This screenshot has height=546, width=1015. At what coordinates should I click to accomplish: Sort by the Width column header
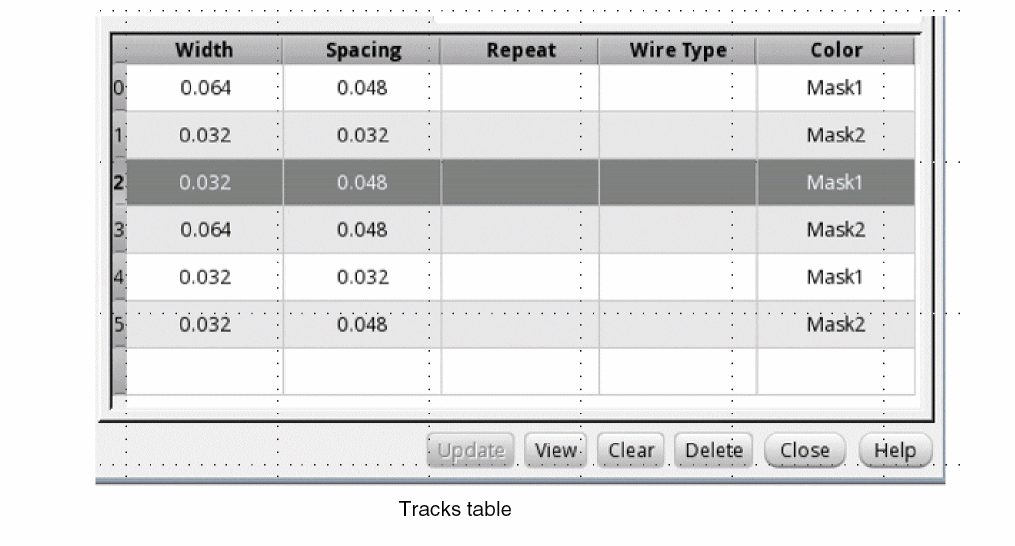coord(204,50)
